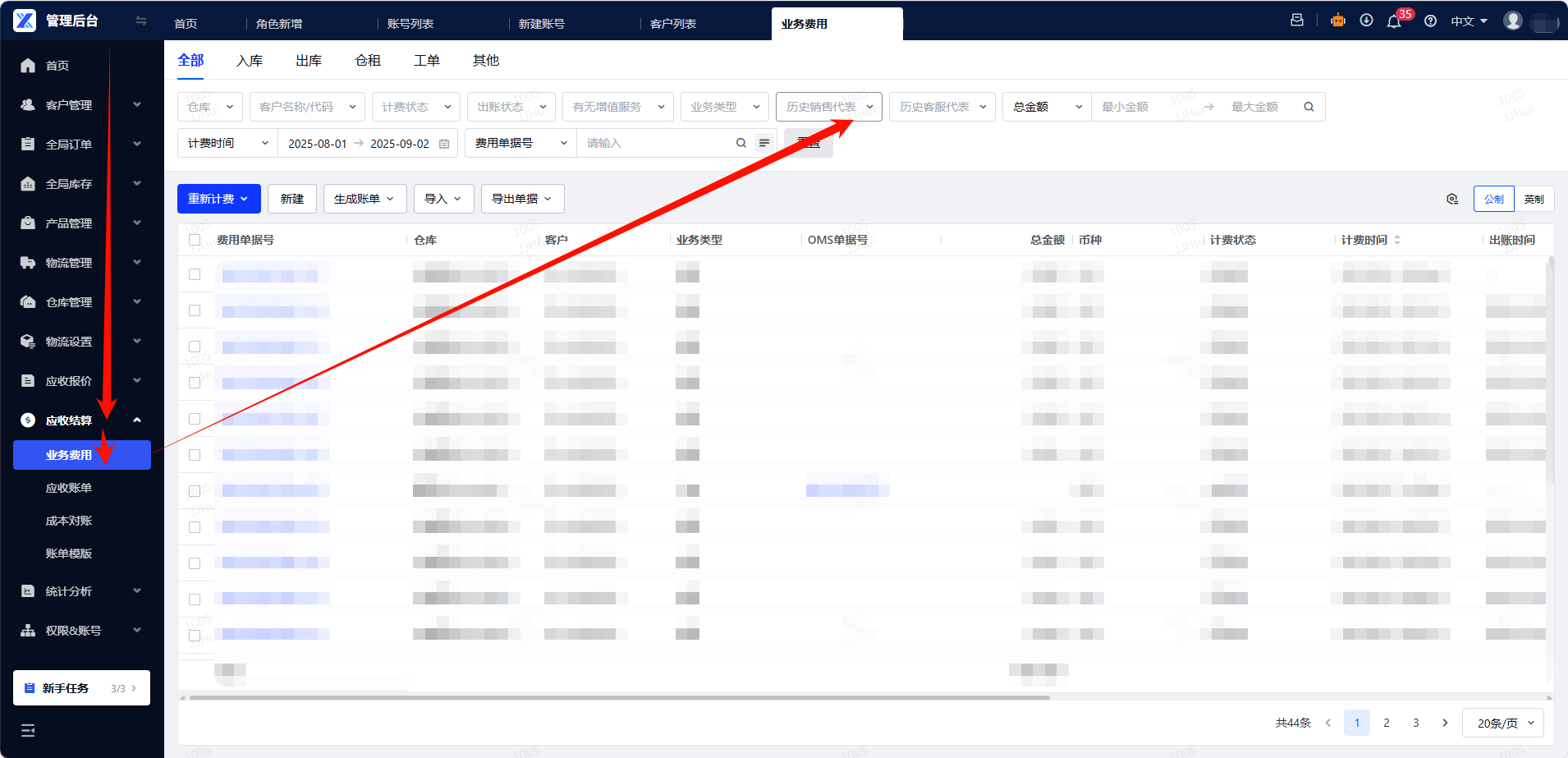Open 应收账单 in the sidebar
Screen dimensions: 1568x758
click(x=69, y=488)
